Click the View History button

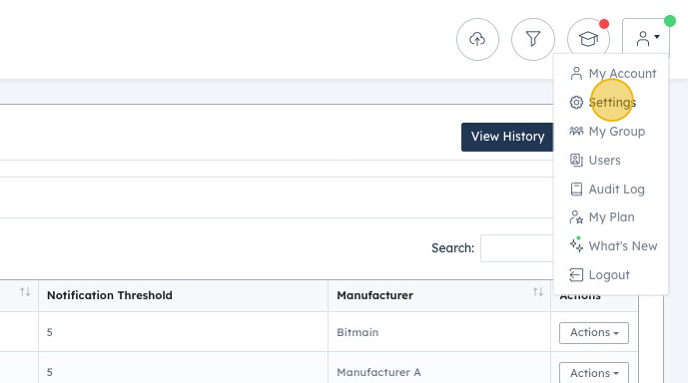508,137
